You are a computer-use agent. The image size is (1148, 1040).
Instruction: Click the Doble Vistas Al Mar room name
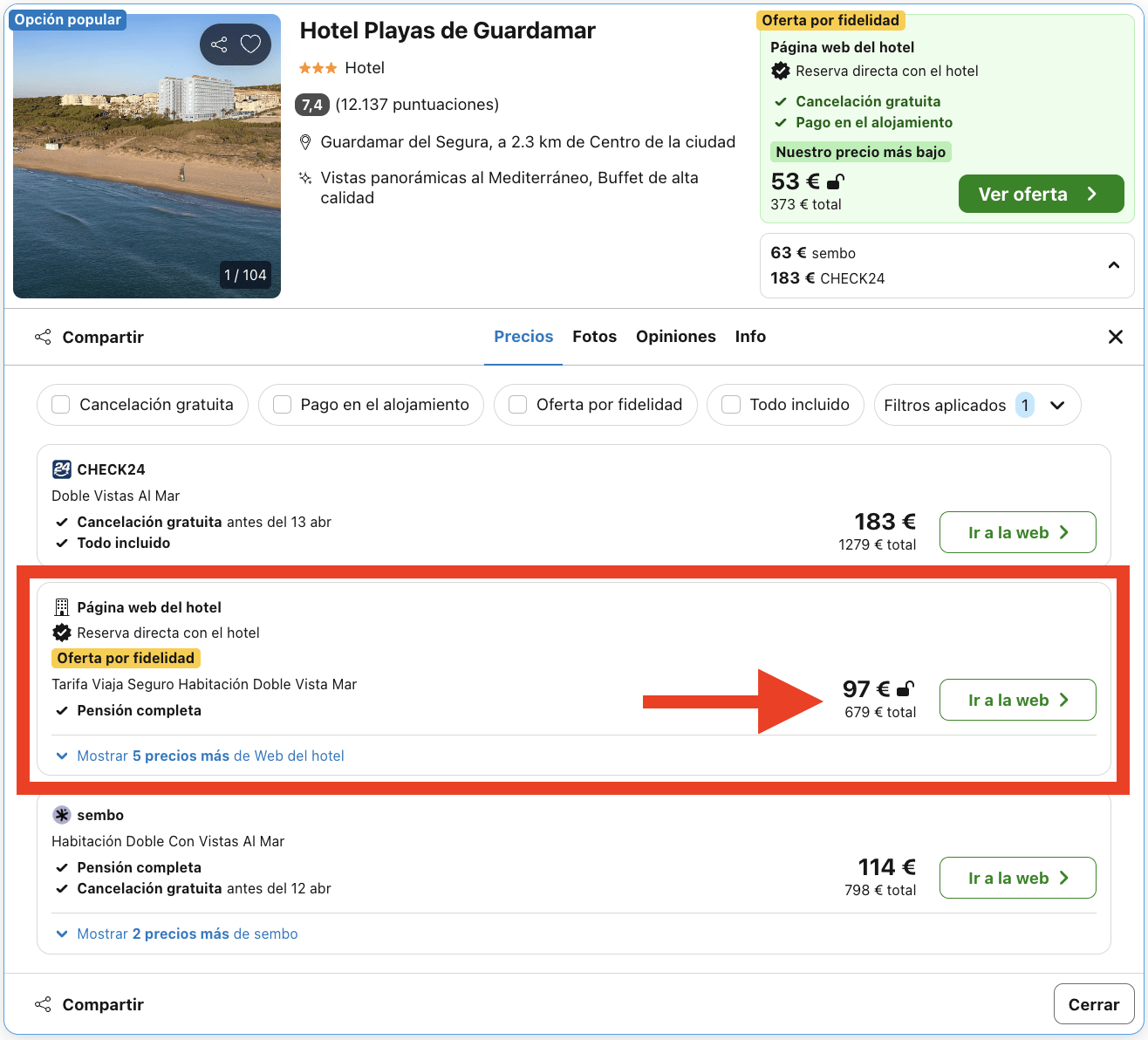(x=116, y=496)
